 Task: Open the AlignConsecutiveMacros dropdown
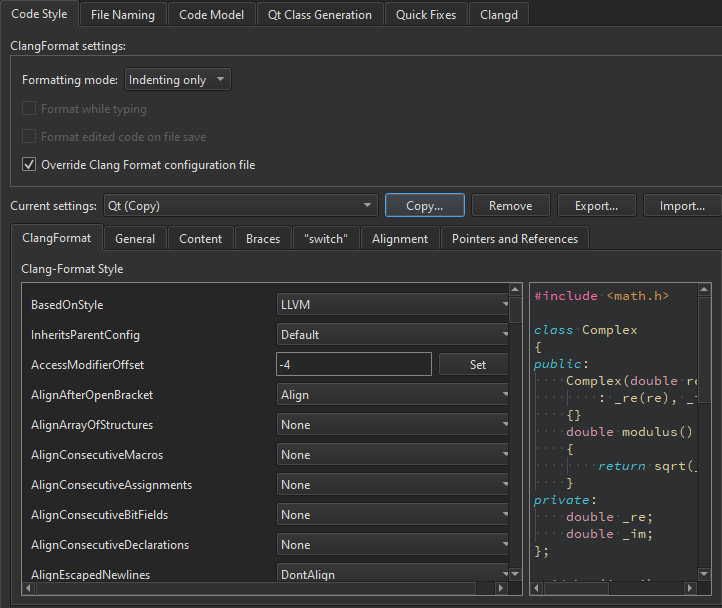tap(393, 455)
